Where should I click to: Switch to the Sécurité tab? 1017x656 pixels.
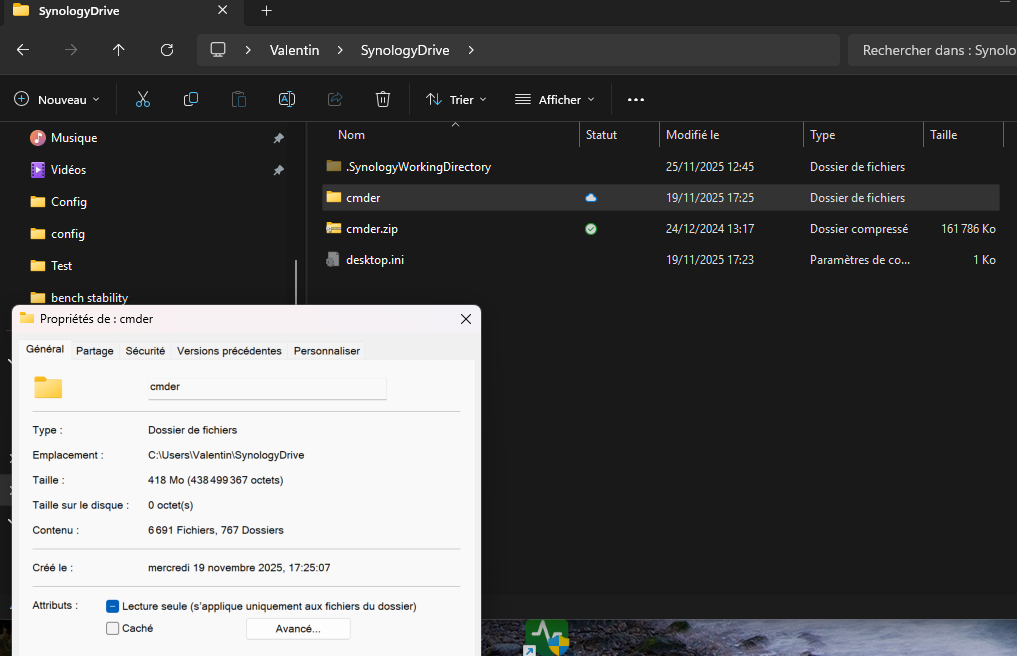click(145, 351)
